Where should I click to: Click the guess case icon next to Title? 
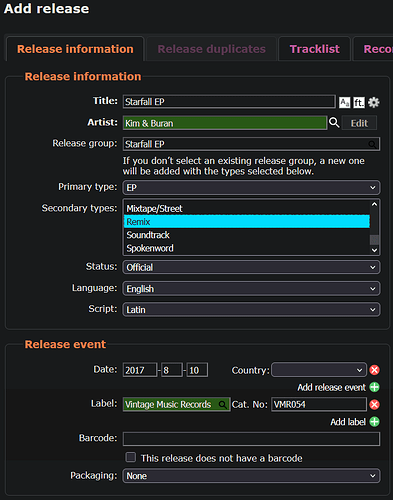point(344,102)
